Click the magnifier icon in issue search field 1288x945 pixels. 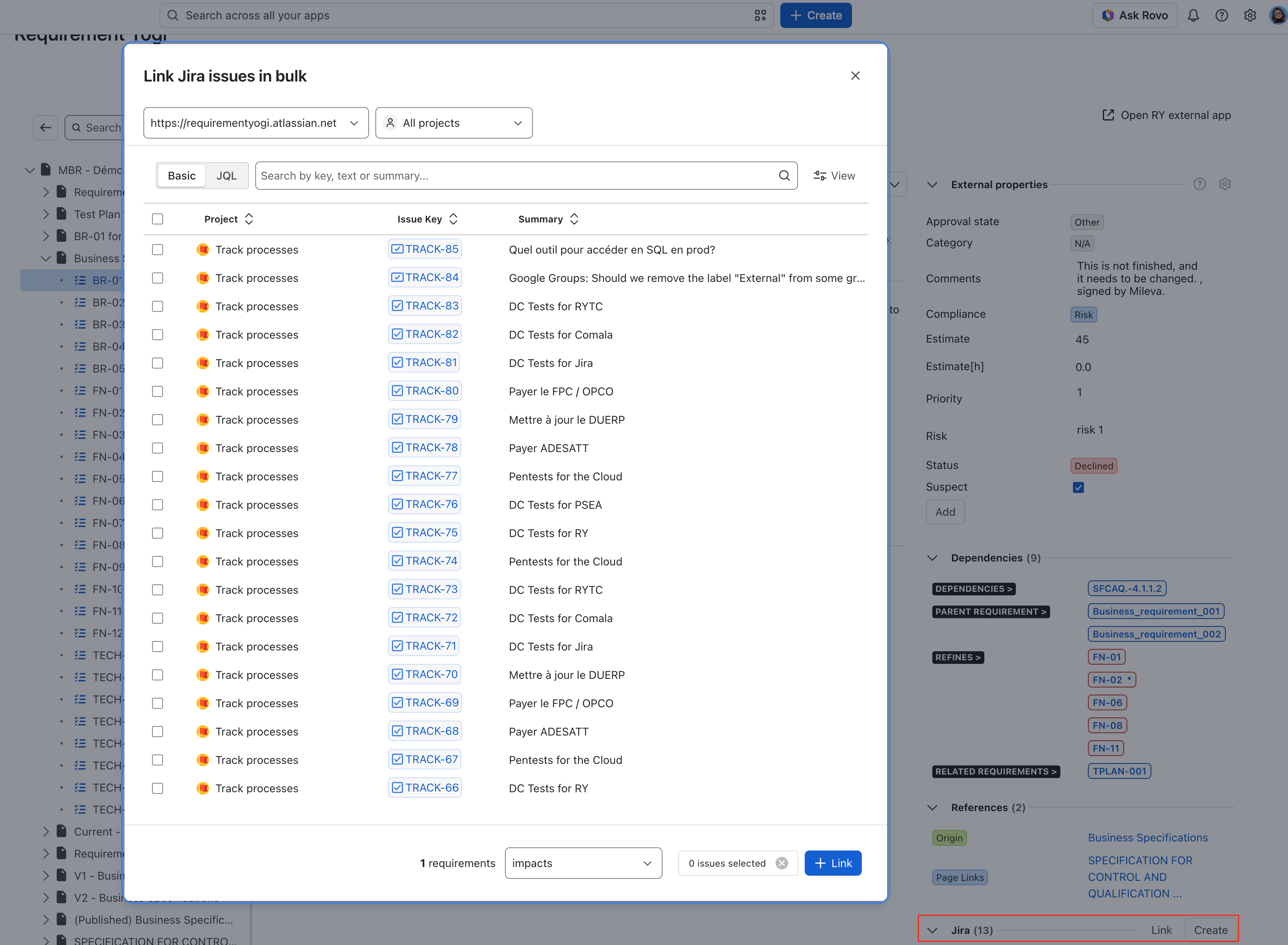(784, 176)
